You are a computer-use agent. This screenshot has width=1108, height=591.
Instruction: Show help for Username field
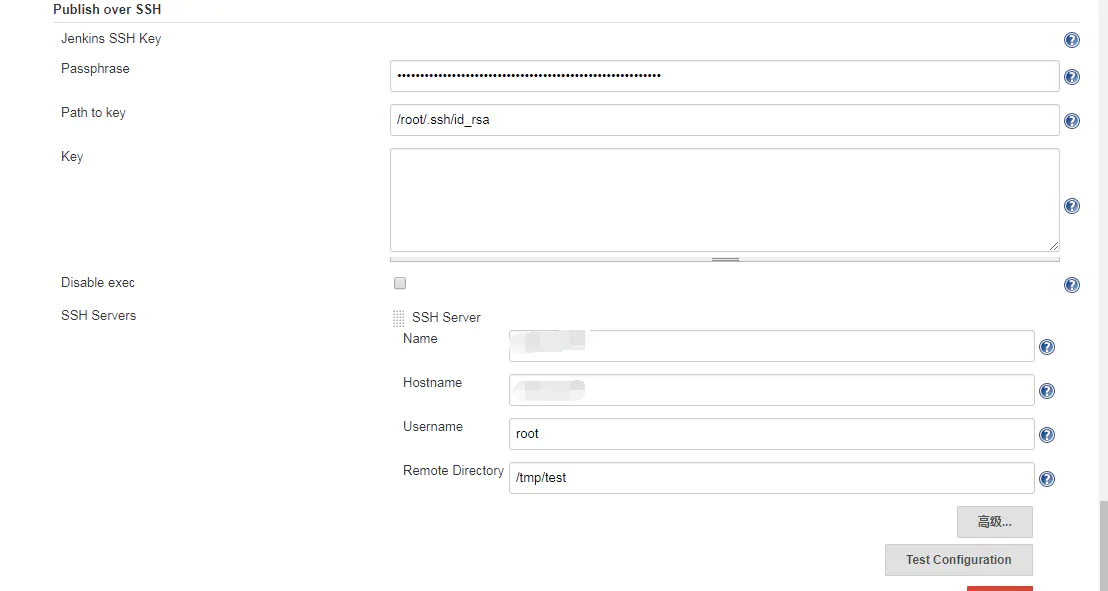[x=1047, y=435]
